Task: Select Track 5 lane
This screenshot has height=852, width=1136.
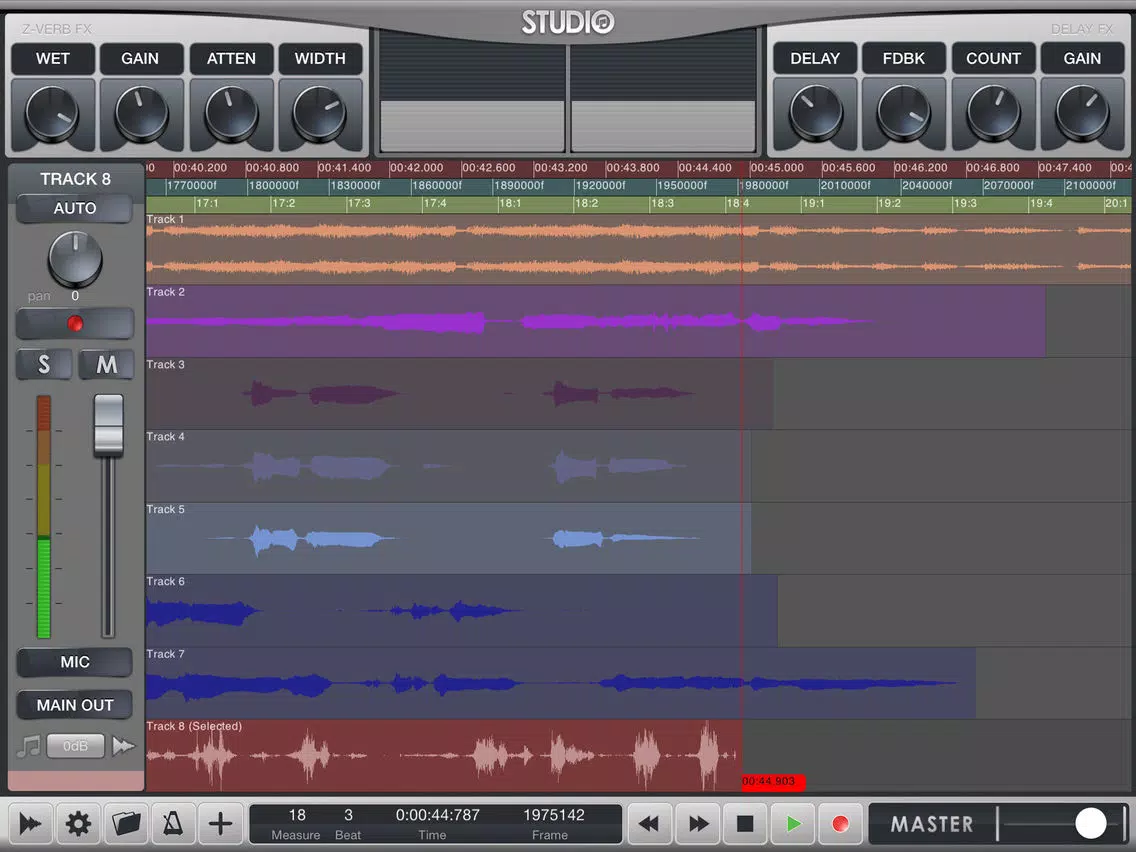Action: pos(448,538)
